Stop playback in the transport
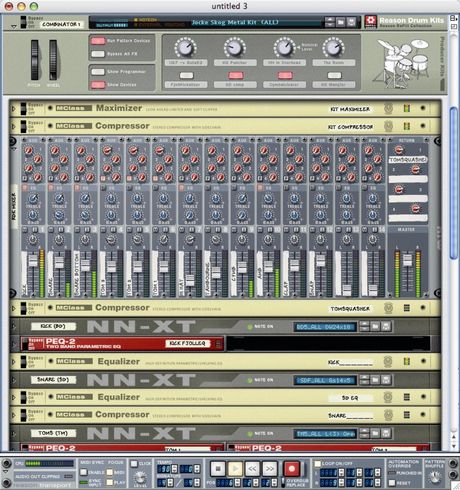This screenshot has width=460, height=490. [218, 469]
